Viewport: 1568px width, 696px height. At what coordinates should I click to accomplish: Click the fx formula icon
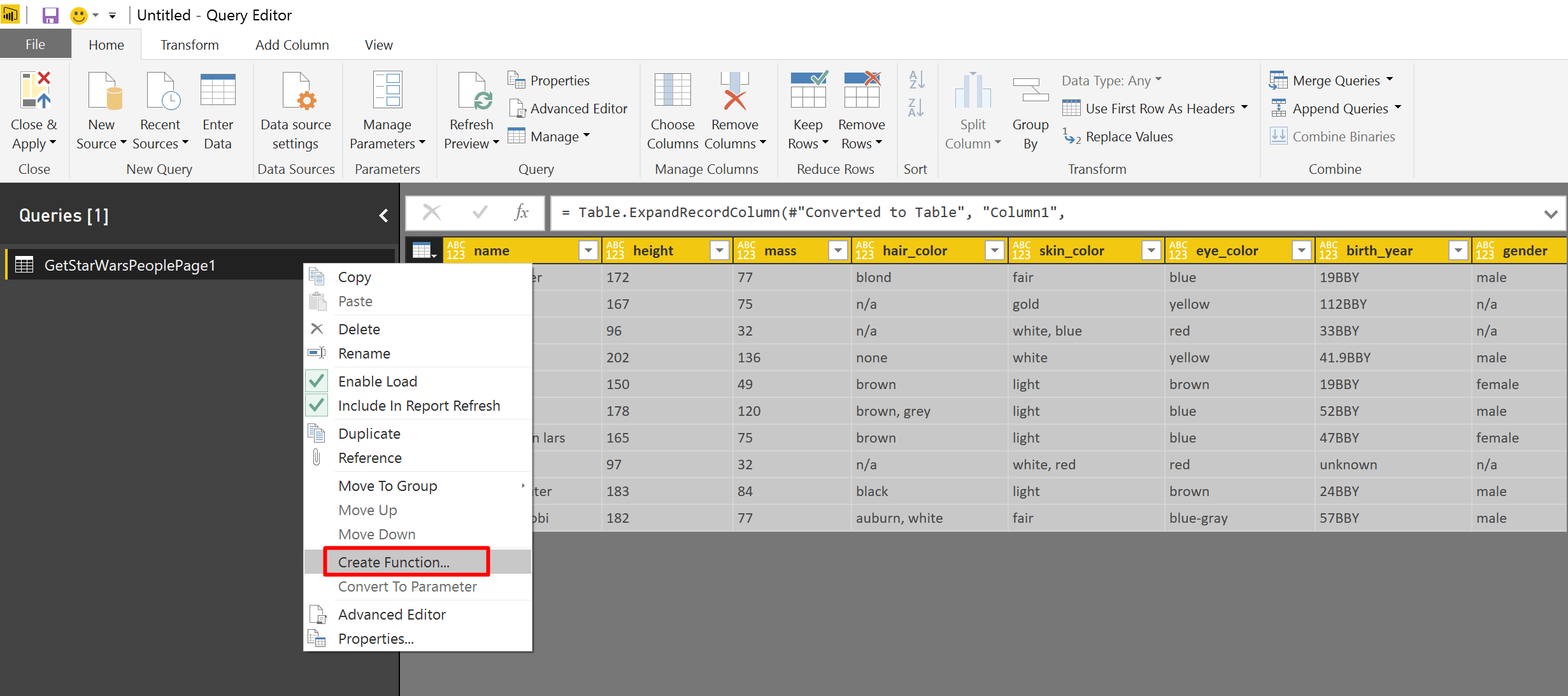[521, 213]
